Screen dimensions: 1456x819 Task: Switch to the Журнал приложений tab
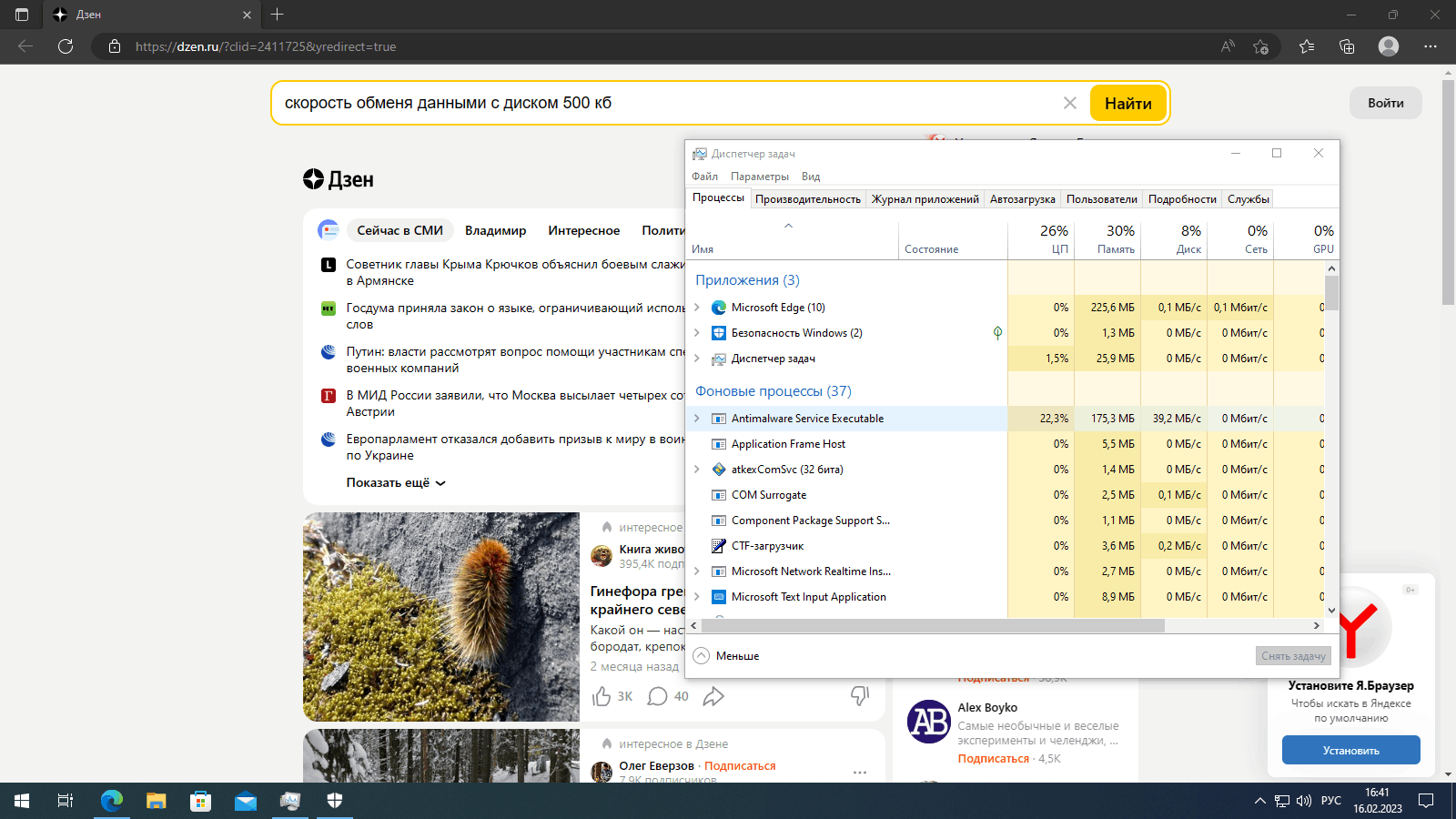(925, 199)
